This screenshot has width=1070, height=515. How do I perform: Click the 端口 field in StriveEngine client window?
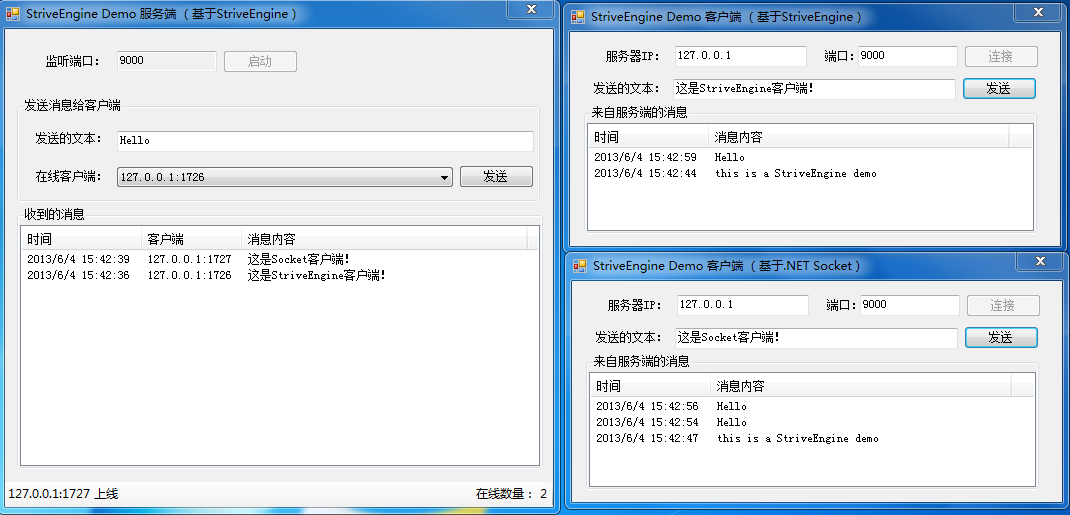(x=908, y=56)
